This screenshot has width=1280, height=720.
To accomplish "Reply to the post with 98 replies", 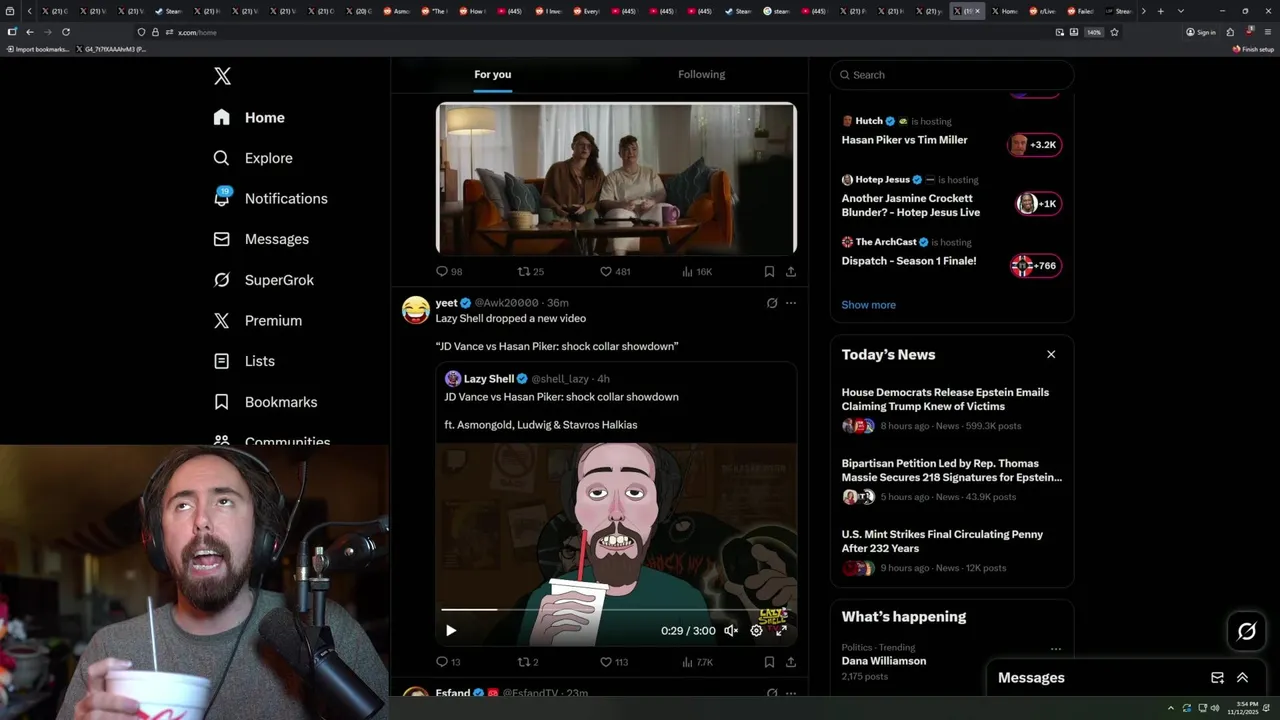I will pos(449,271).
